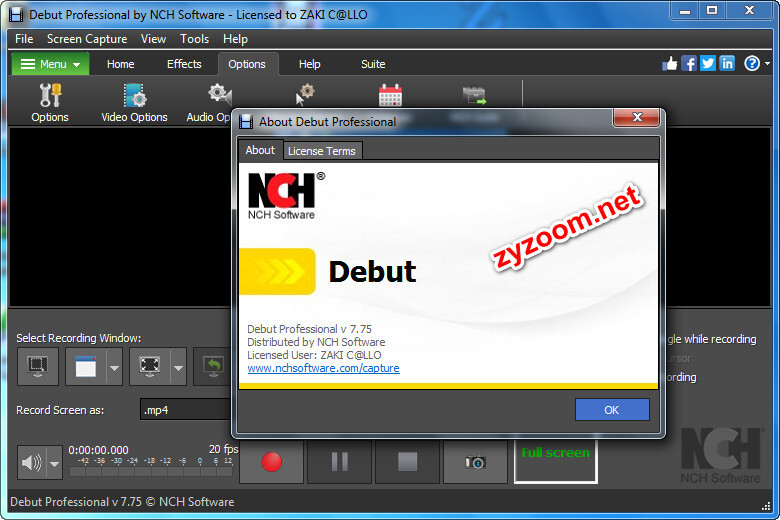780x520 pixels.
Task: Click the NCH Software logo in dialog
Action: tap(286, 196)
